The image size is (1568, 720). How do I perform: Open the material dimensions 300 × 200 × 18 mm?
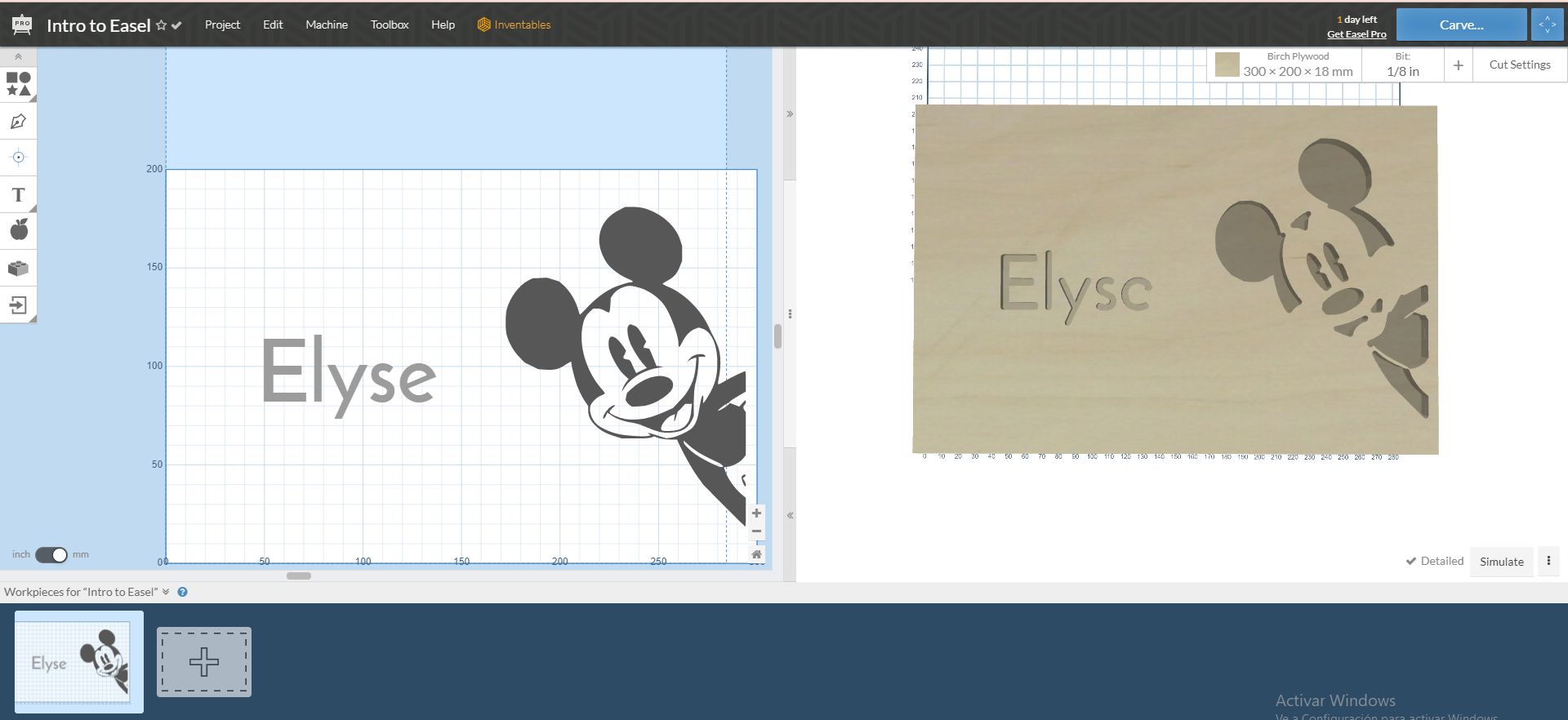(1298, 71)
